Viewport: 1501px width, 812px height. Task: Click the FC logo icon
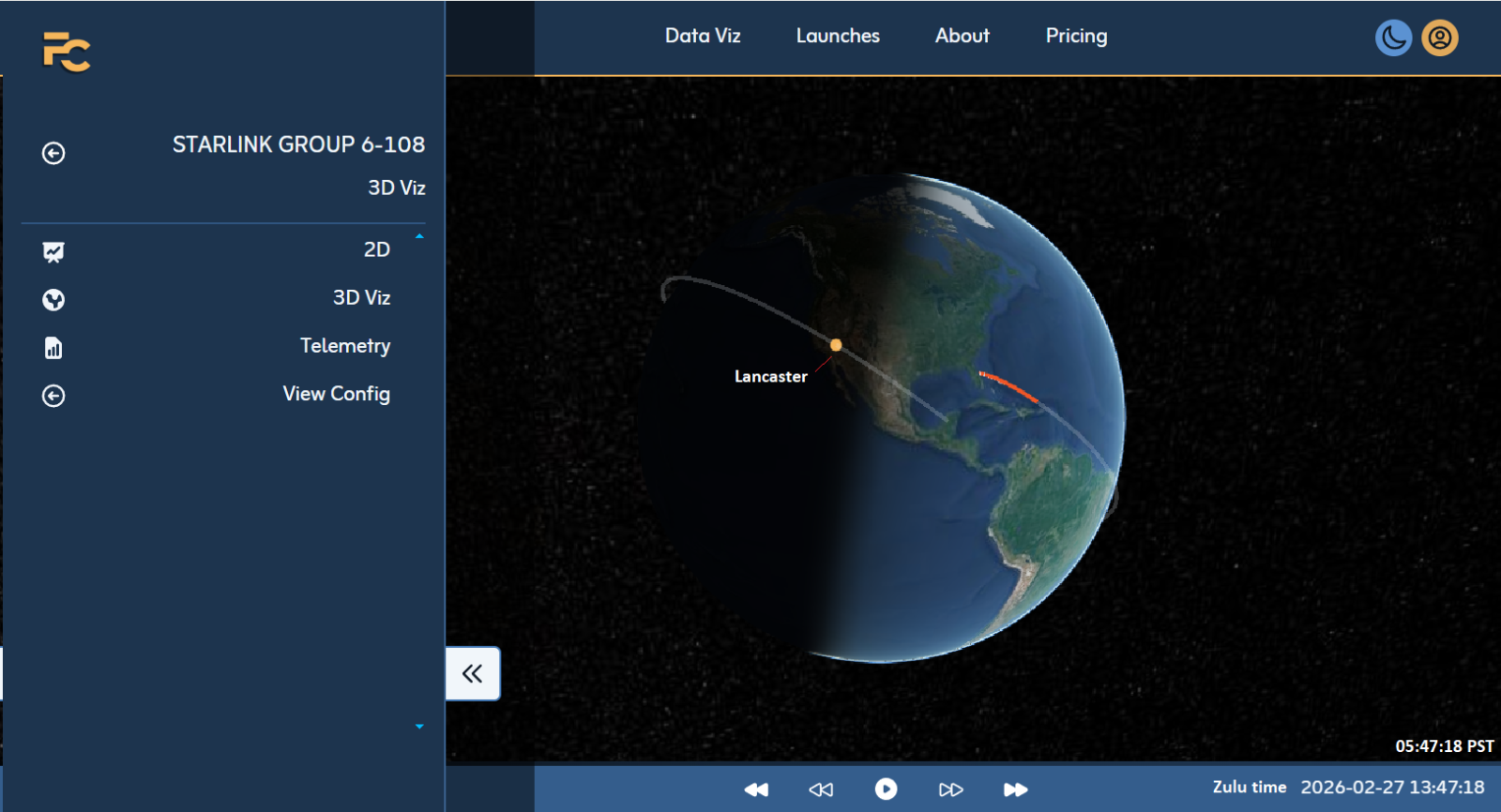pos(67,52)
